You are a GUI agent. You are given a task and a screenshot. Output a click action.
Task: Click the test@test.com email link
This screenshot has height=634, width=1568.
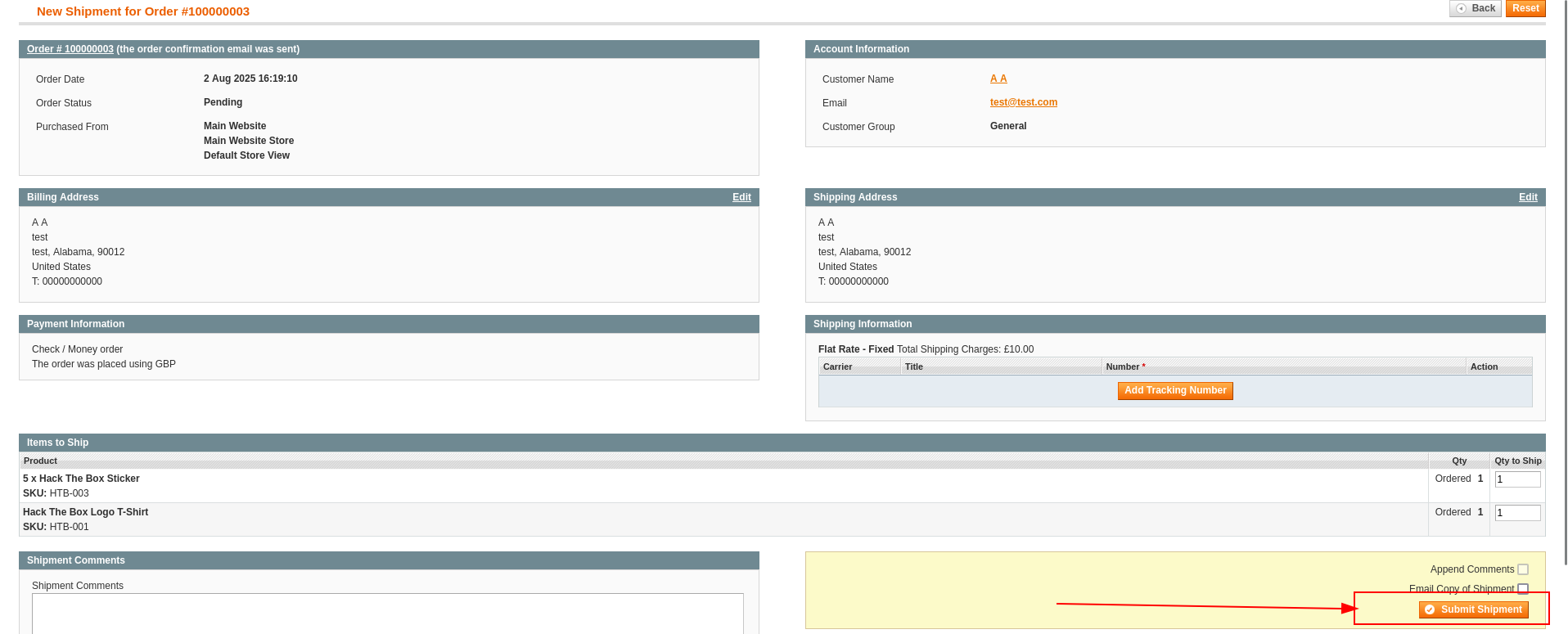[x=1023, y=102]
